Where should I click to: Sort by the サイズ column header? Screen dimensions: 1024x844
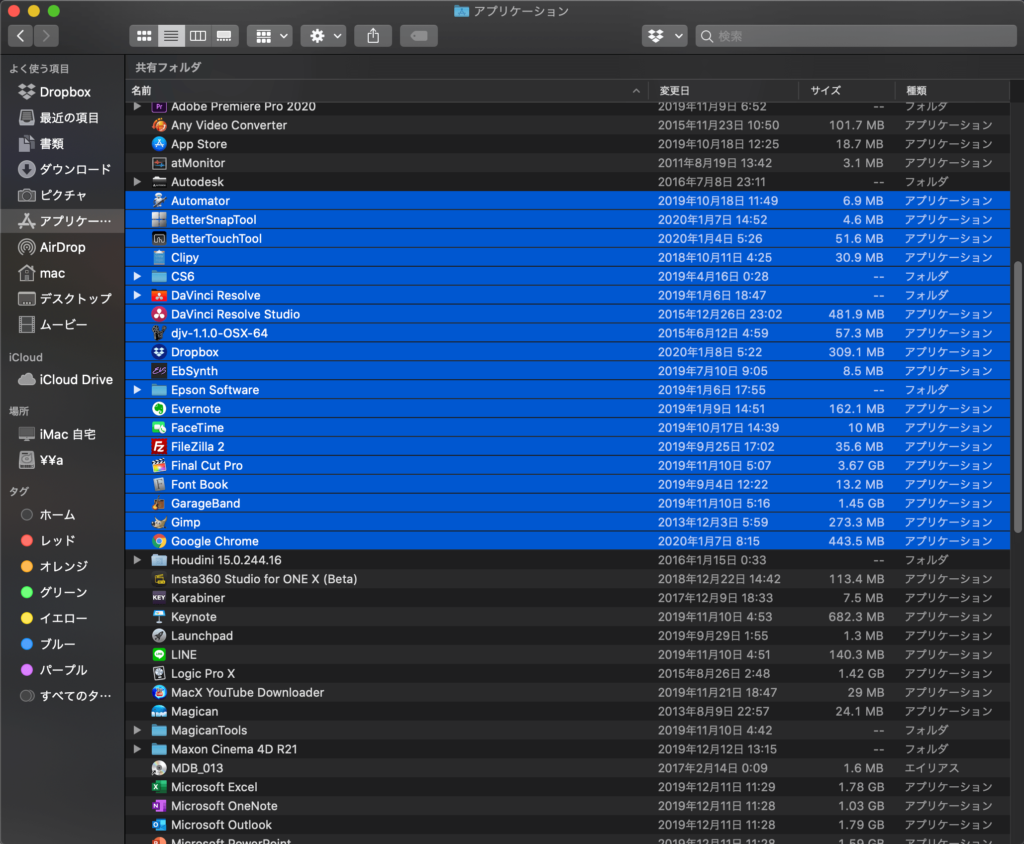pyautogui.click(x=847, y=91)
